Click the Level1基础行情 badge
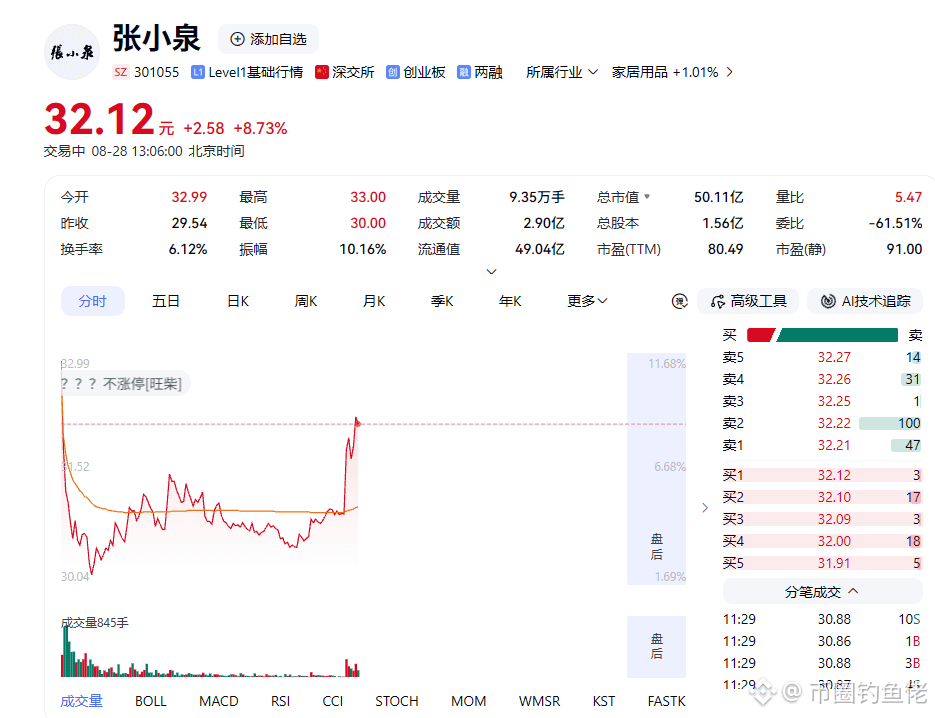This screenshot has height=718, width=935. (x=247, y=72)
